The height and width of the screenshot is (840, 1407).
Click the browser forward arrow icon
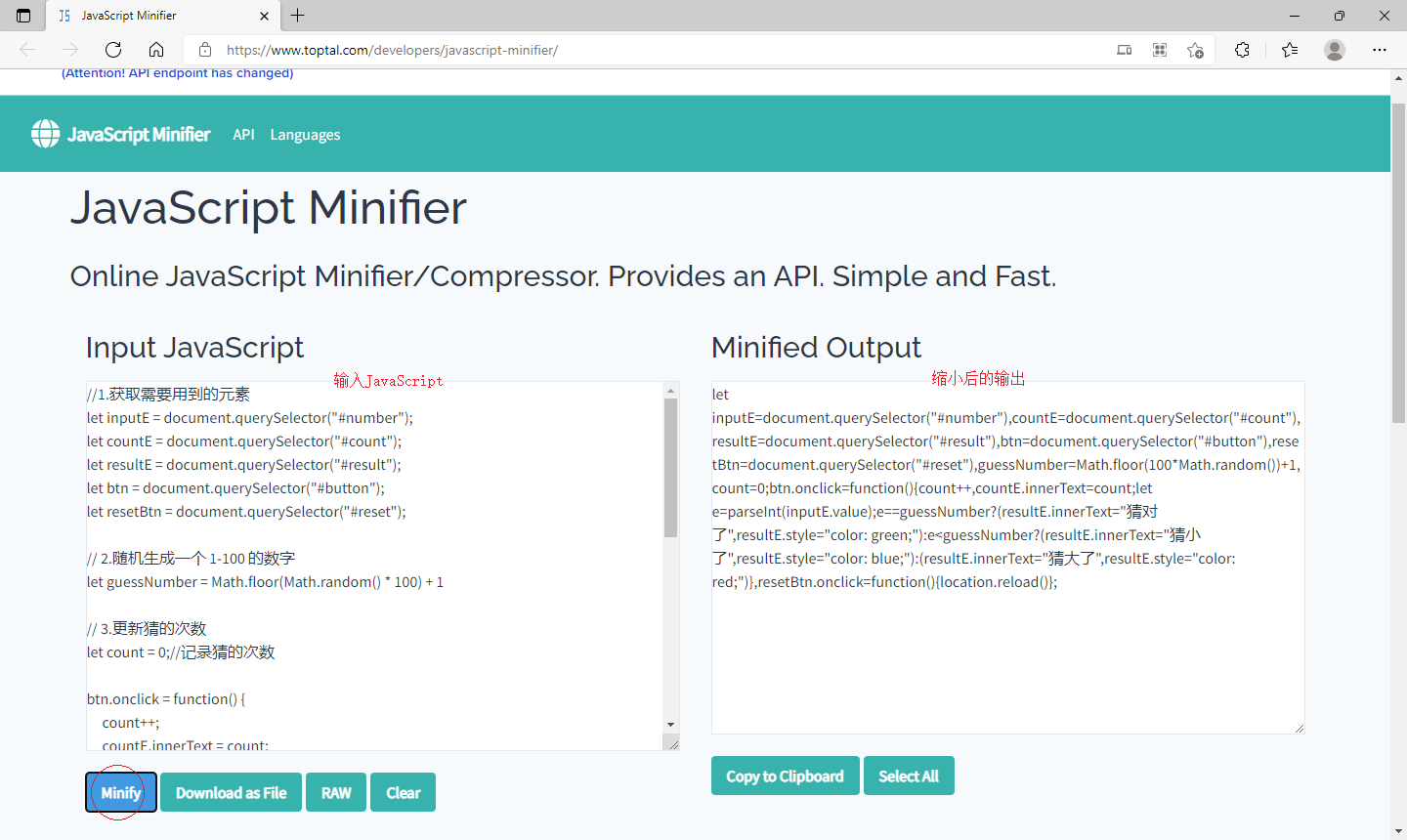point(70,50)
